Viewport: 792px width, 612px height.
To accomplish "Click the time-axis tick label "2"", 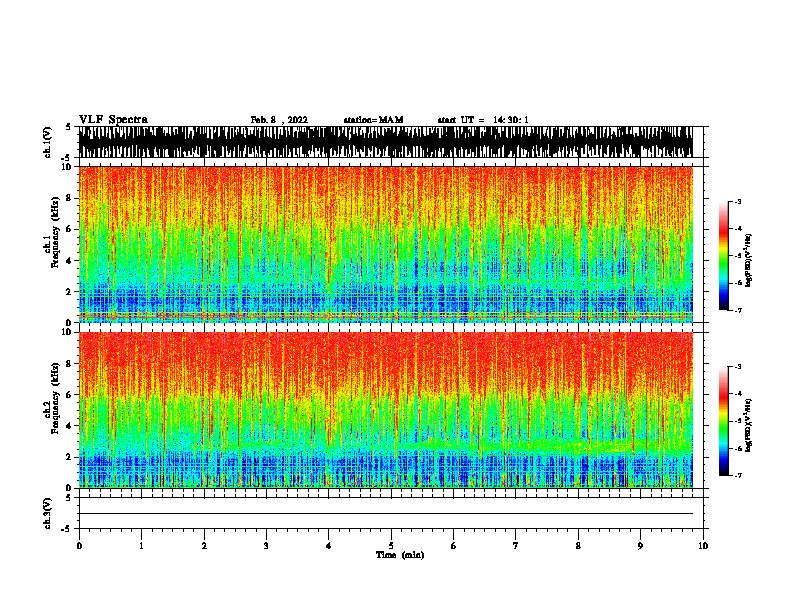I will (204, 546).
